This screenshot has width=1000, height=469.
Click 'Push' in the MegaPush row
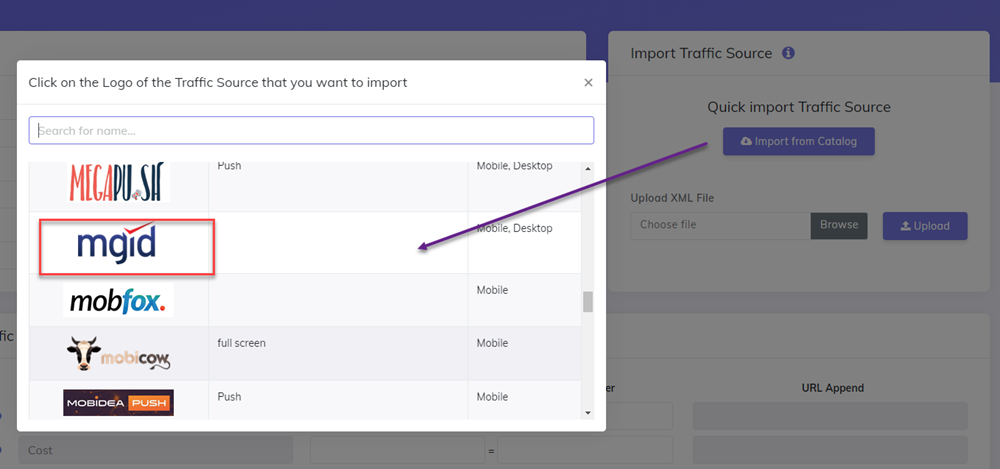click(229, 166)
